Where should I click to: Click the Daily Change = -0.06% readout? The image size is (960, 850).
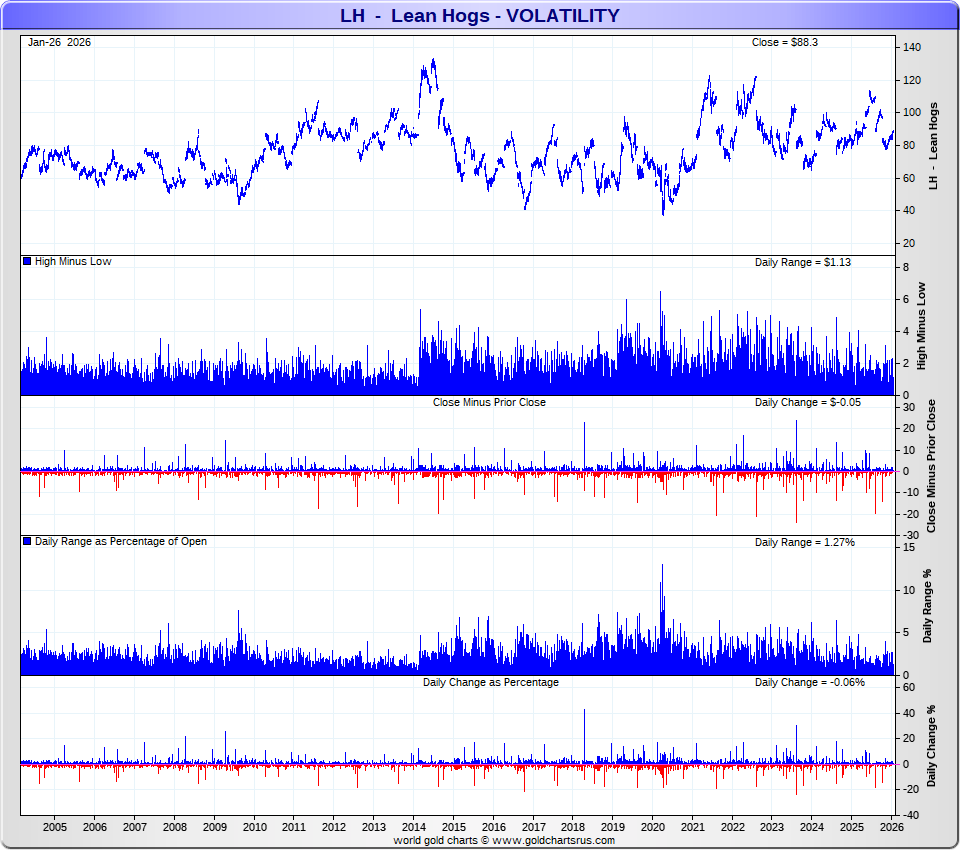[x=809, y=682]
